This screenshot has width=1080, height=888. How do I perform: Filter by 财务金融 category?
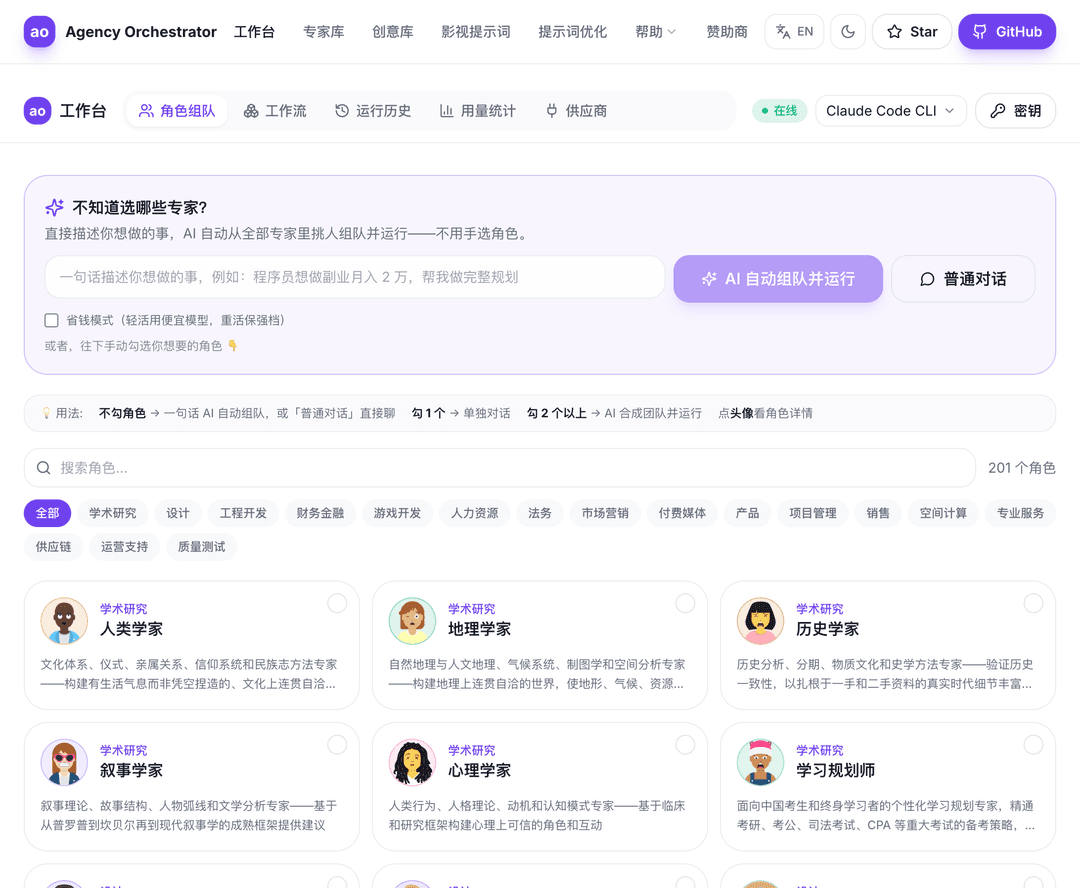coord(320,513)
